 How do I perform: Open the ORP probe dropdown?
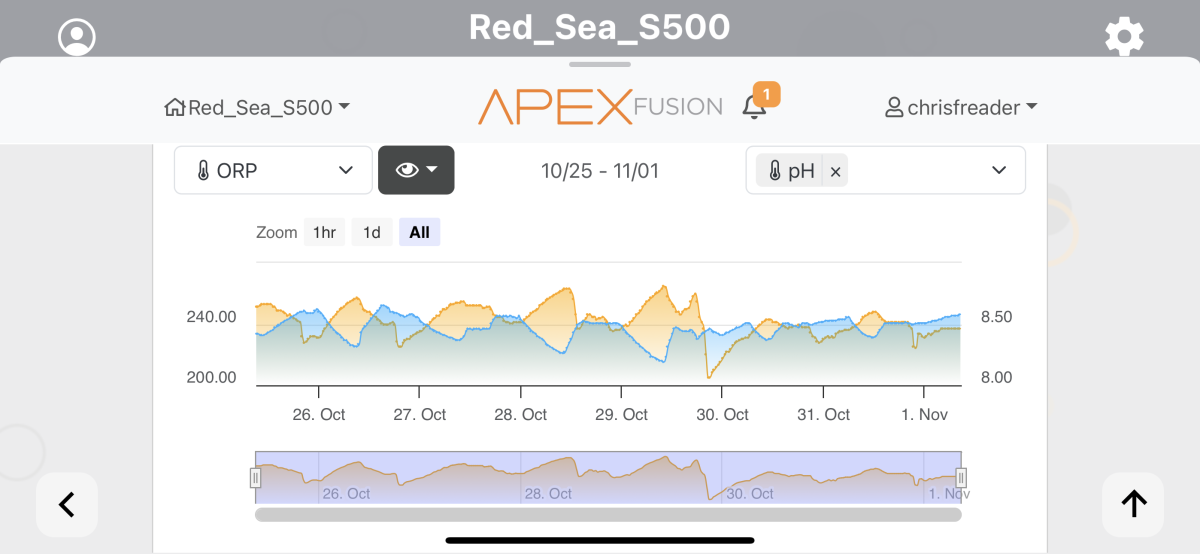coord(273,170)
